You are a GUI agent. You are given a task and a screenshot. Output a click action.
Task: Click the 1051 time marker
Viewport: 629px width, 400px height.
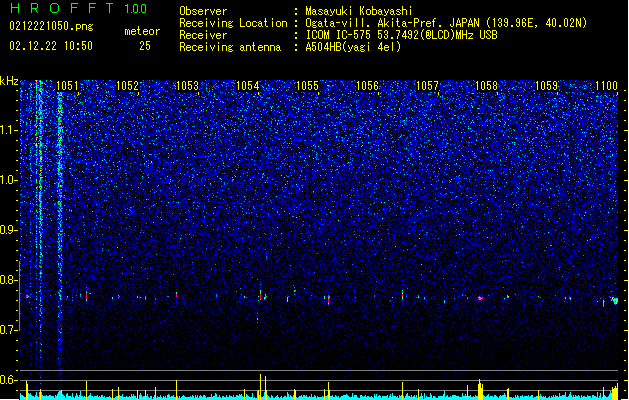(67, 85)
